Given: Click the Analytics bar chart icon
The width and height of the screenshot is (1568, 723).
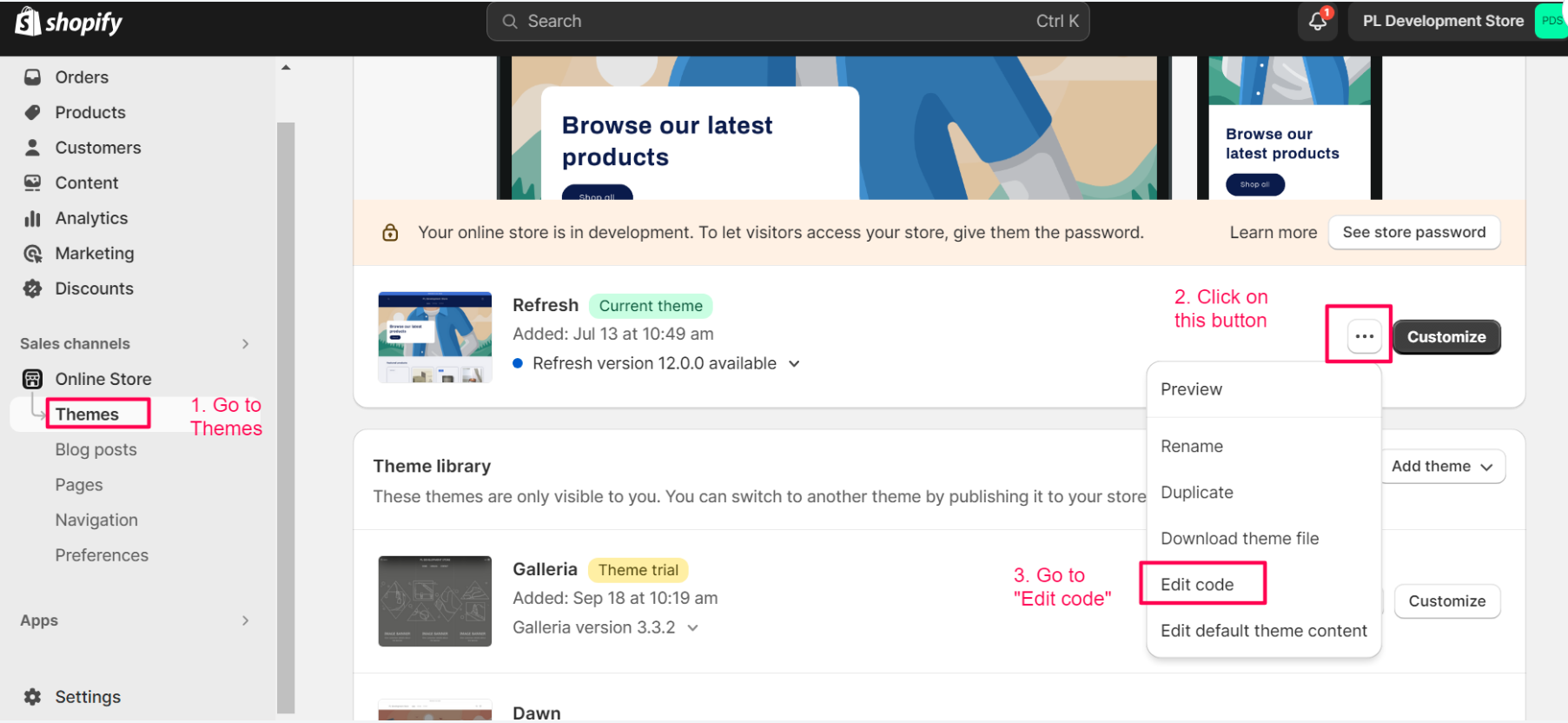Looking at the screenshot, I should [33, 218].
